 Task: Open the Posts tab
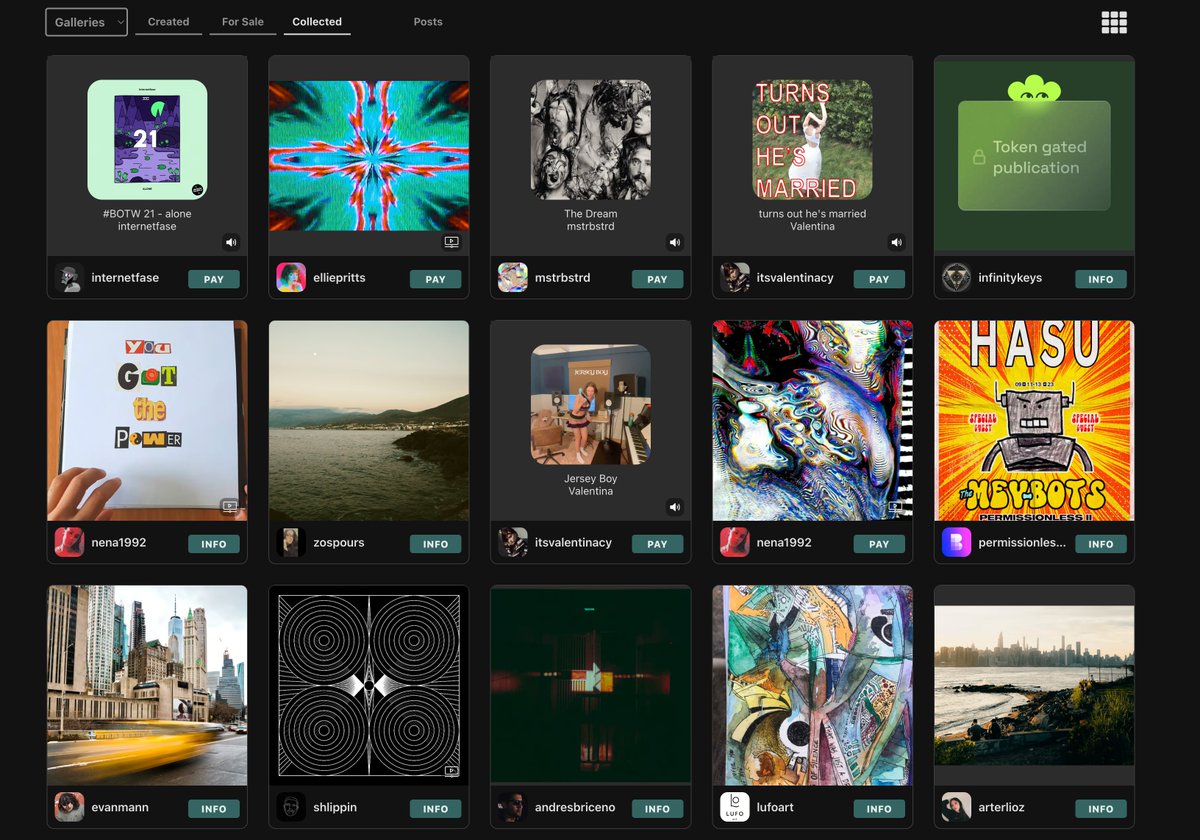point(428,22)
